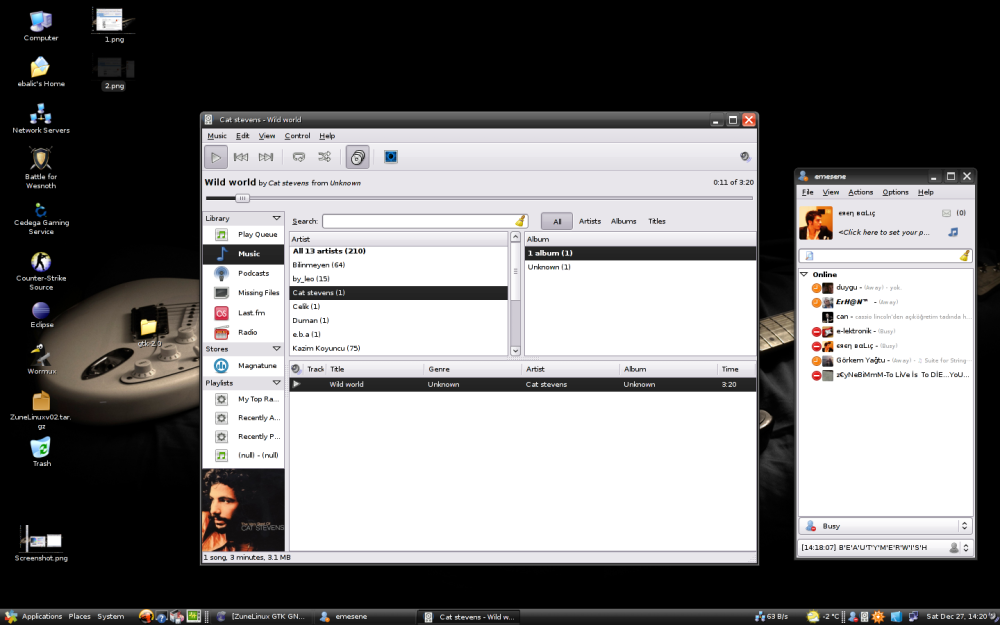
Task: Select the Unknown (1) album
Action: pyautogui.click(x=640, y=267)
